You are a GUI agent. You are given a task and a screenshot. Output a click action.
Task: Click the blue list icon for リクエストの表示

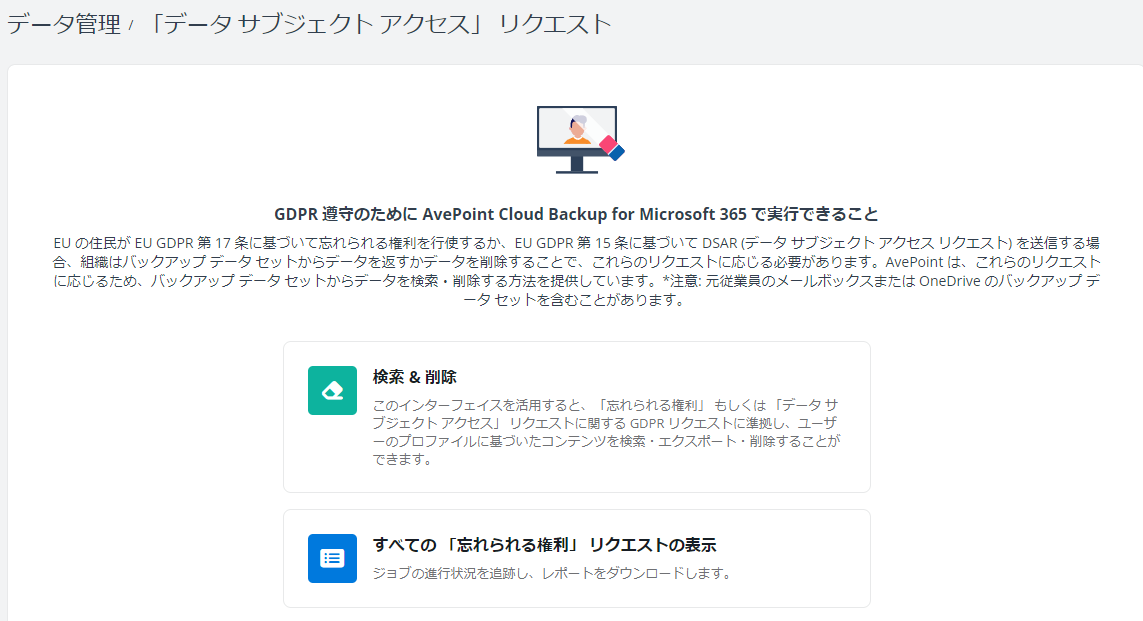coord(332,558)
